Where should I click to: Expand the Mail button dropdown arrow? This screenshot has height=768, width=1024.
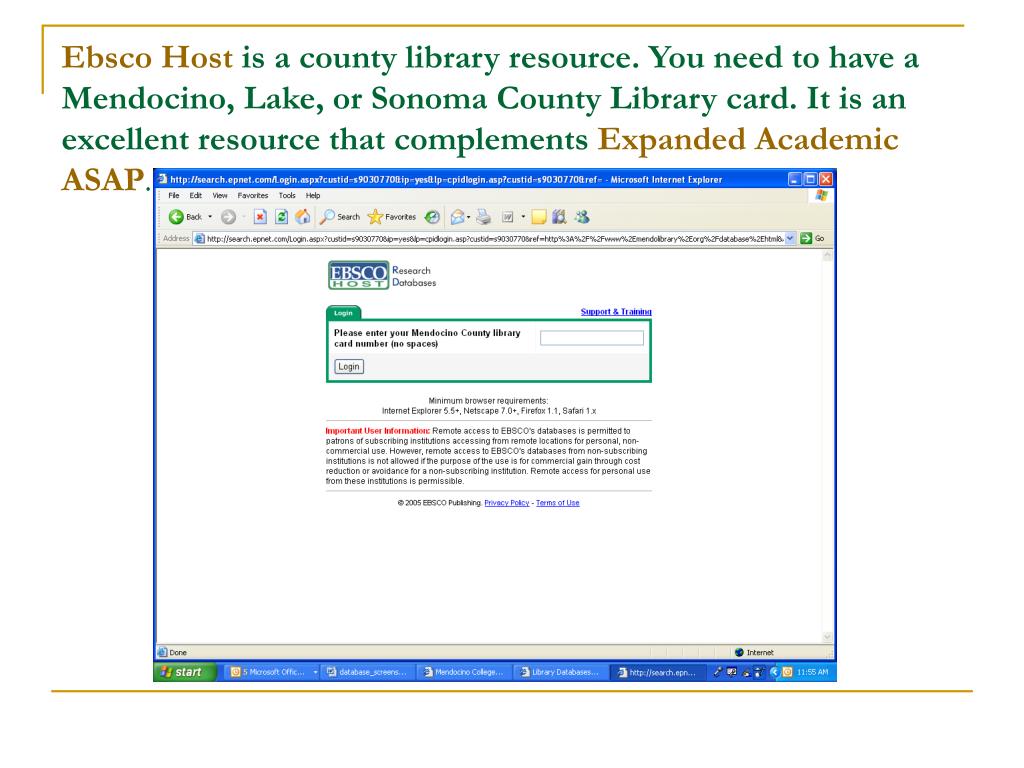pyautogui.click(x=469, y=217)
